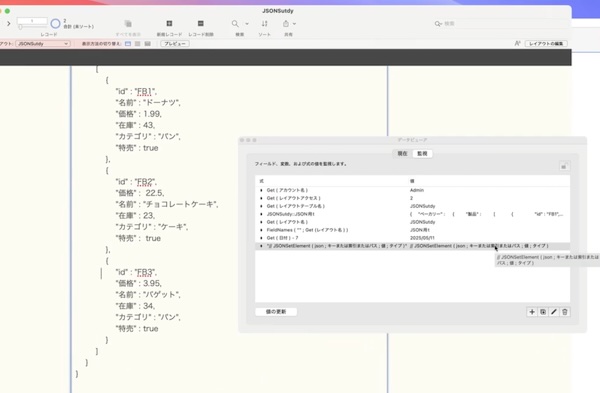This screenshot has width=600, height=393.
Task: Select the Get ( レイアウト名 ) expression row
Action: (x=412, y=222)
